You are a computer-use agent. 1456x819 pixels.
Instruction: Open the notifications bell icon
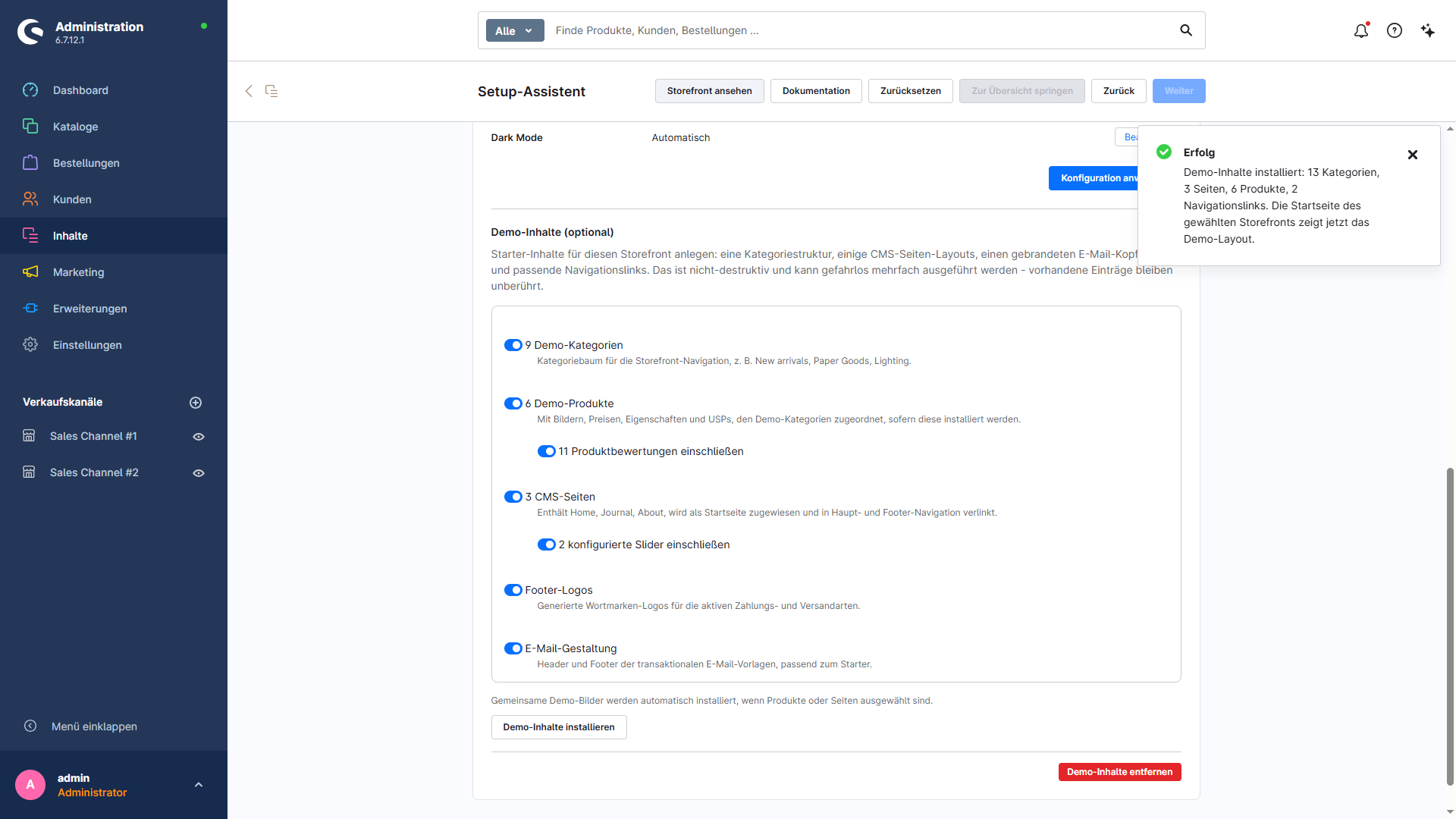coord(1361,30)
